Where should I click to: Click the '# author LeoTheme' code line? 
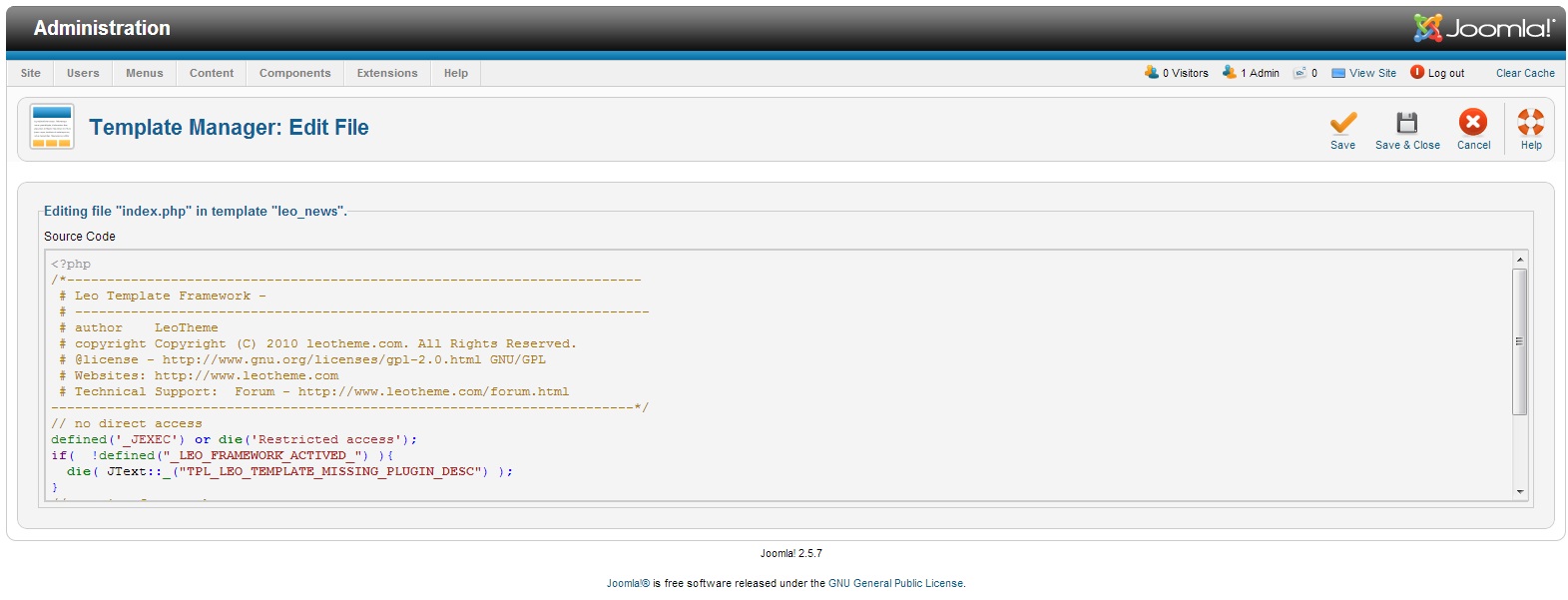tap(139, 327)
